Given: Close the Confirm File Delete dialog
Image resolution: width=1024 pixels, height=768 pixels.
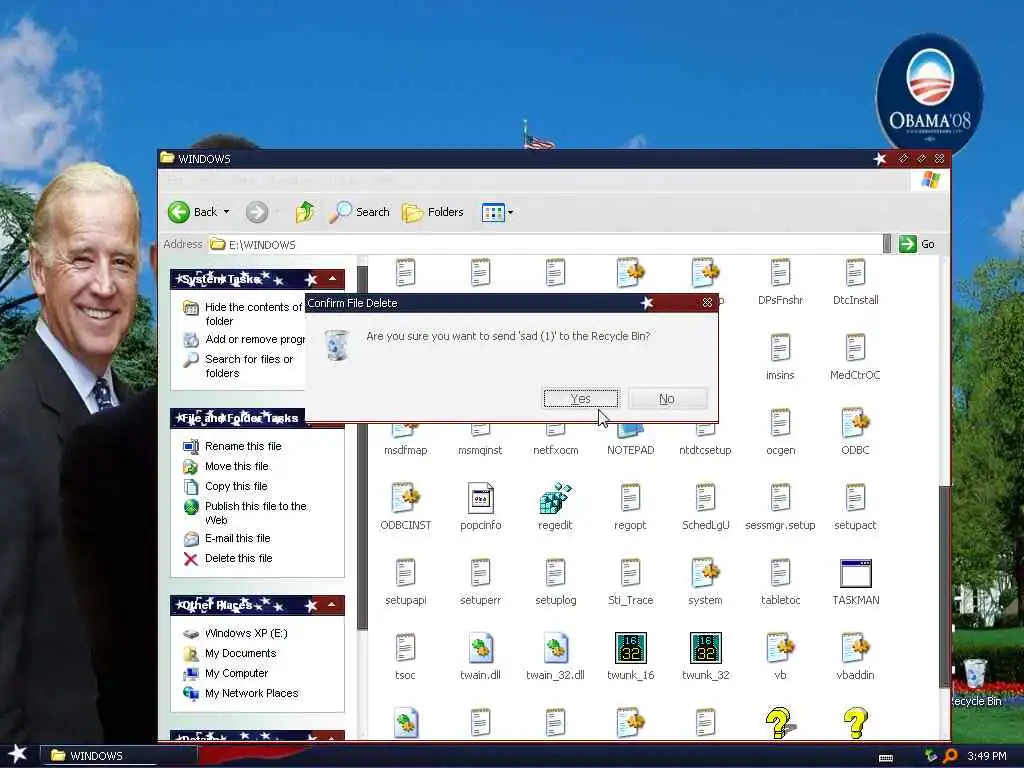Looking at the screenshot, I should pos(707,302).
